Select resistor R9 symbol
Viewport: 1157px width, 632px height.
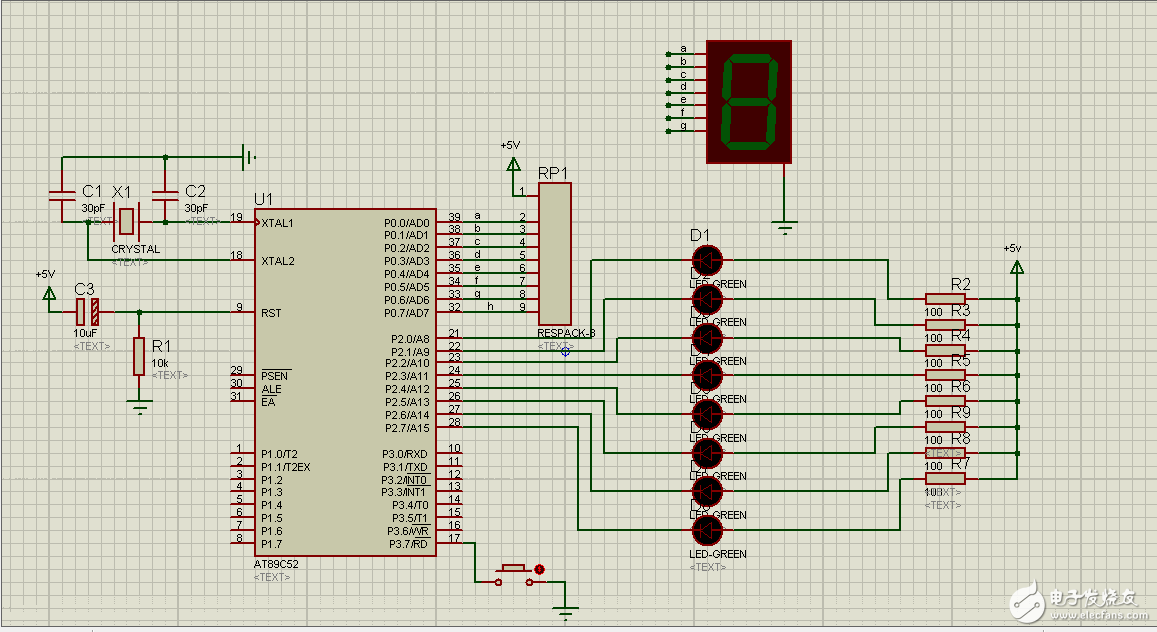point(945,427)
